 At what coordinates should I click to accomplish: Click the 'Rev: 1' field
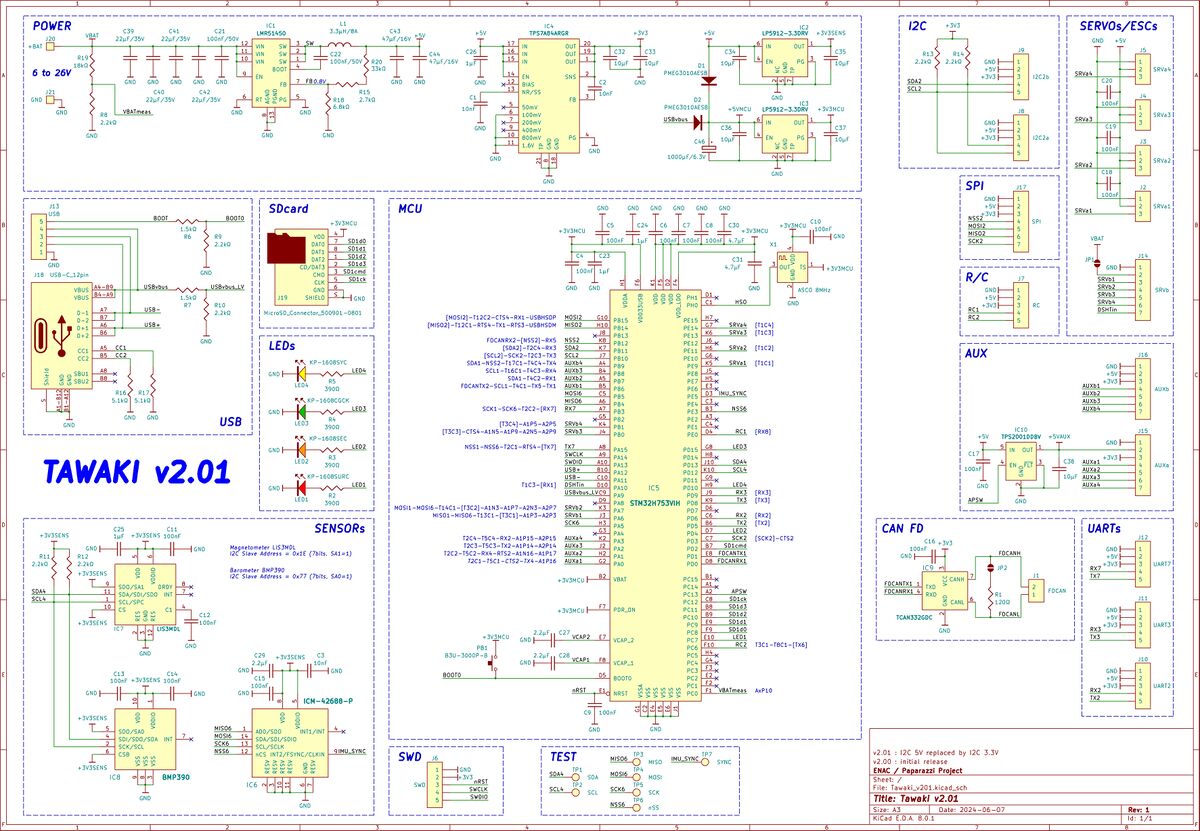(x=1138, y=810)
